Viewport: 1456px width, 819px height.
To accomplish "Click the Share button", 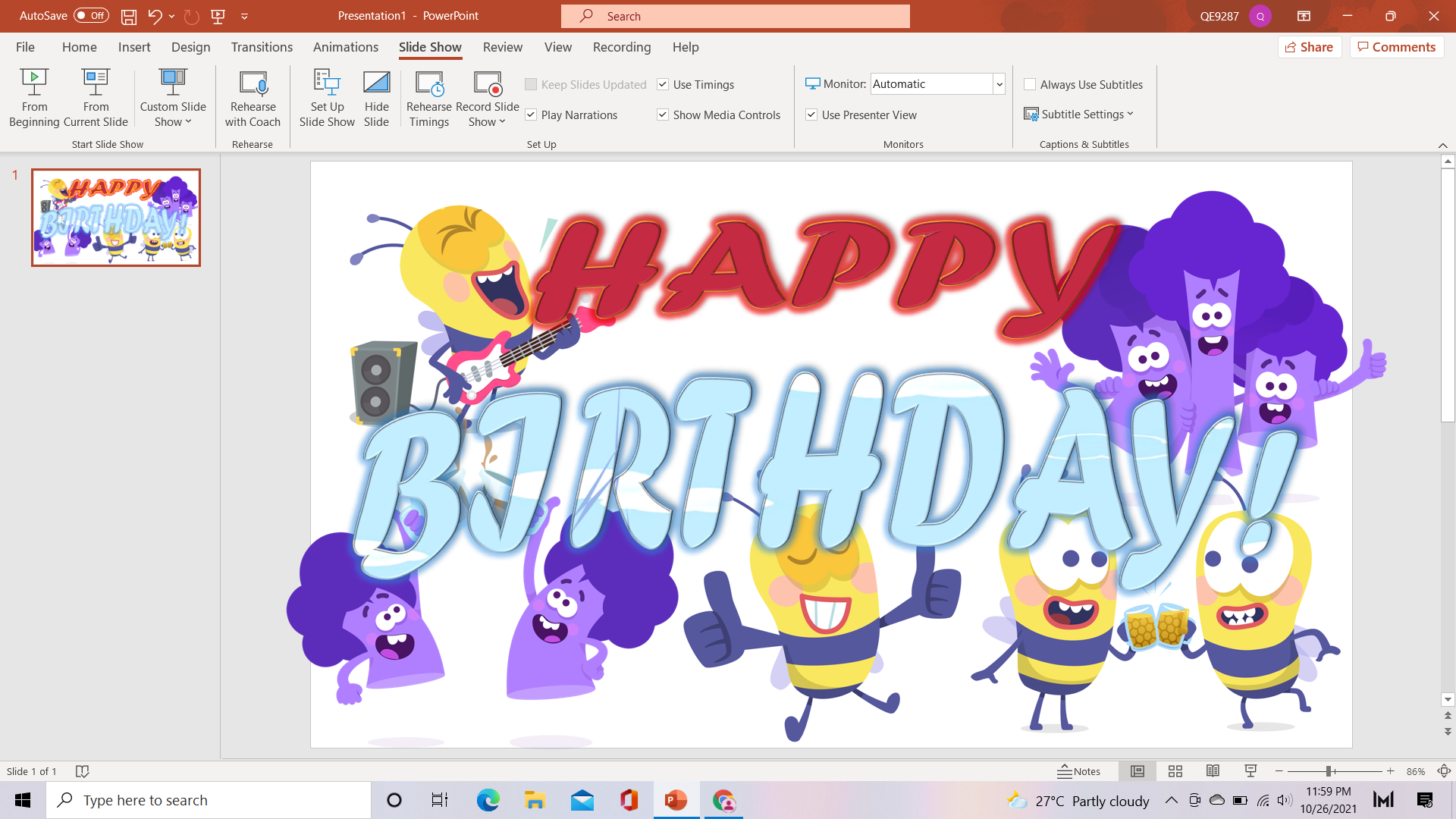I will coord(1310,47).
